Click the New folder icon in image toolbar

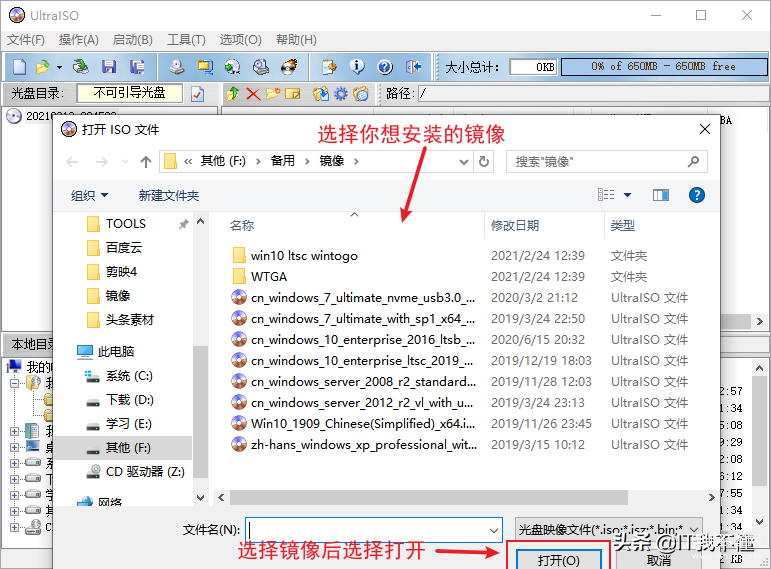tap(273, 93)
